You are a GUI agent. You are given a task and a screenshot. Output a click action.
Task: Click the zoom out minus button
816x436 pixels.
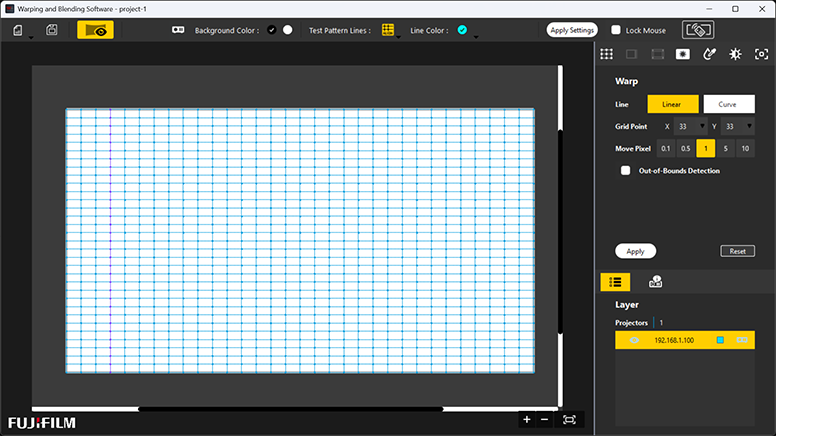click(x=544, y=420)
